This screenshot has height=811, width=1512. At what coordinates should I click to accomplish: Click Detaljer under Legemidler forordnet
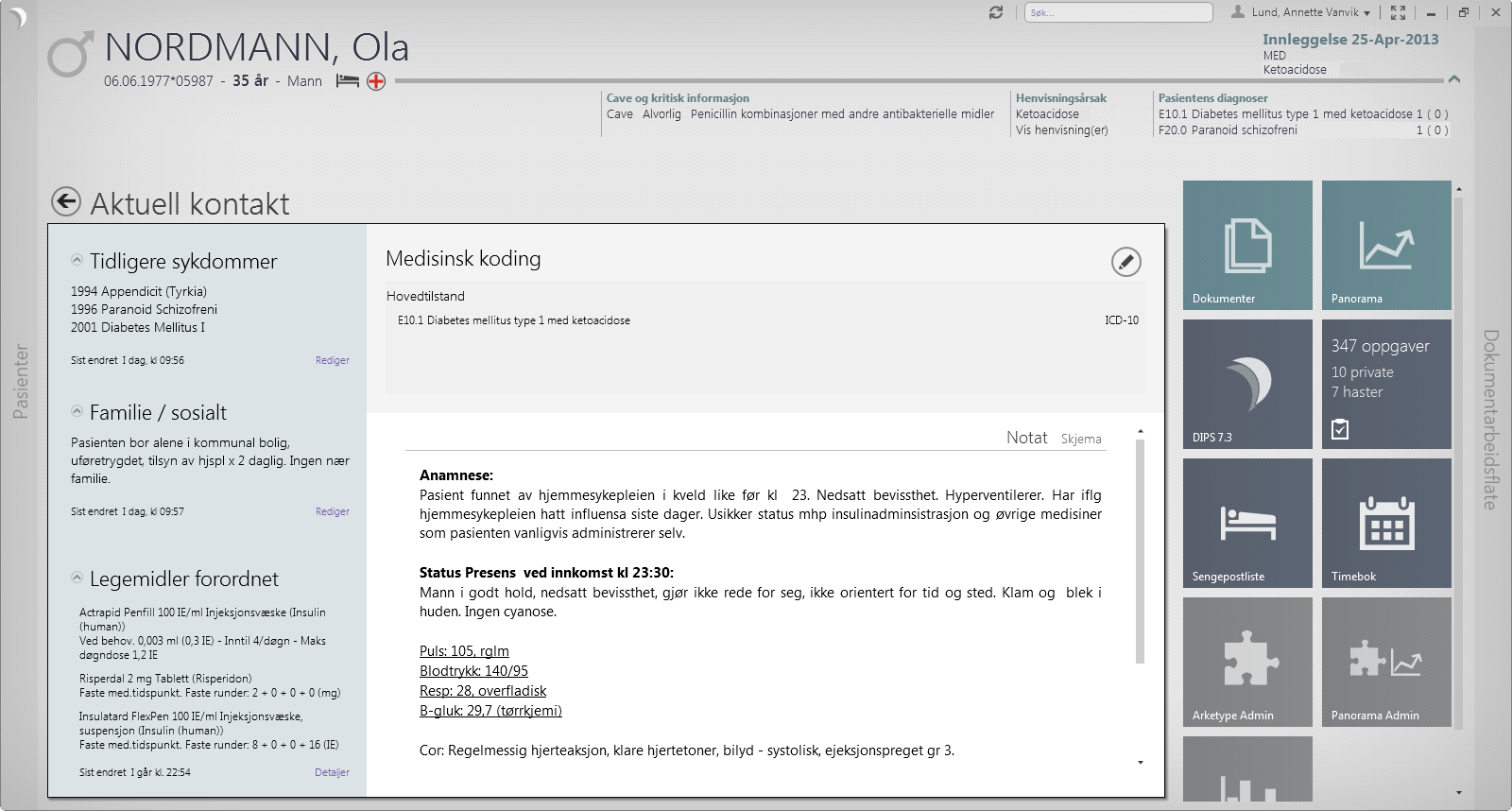click(332, 772)
